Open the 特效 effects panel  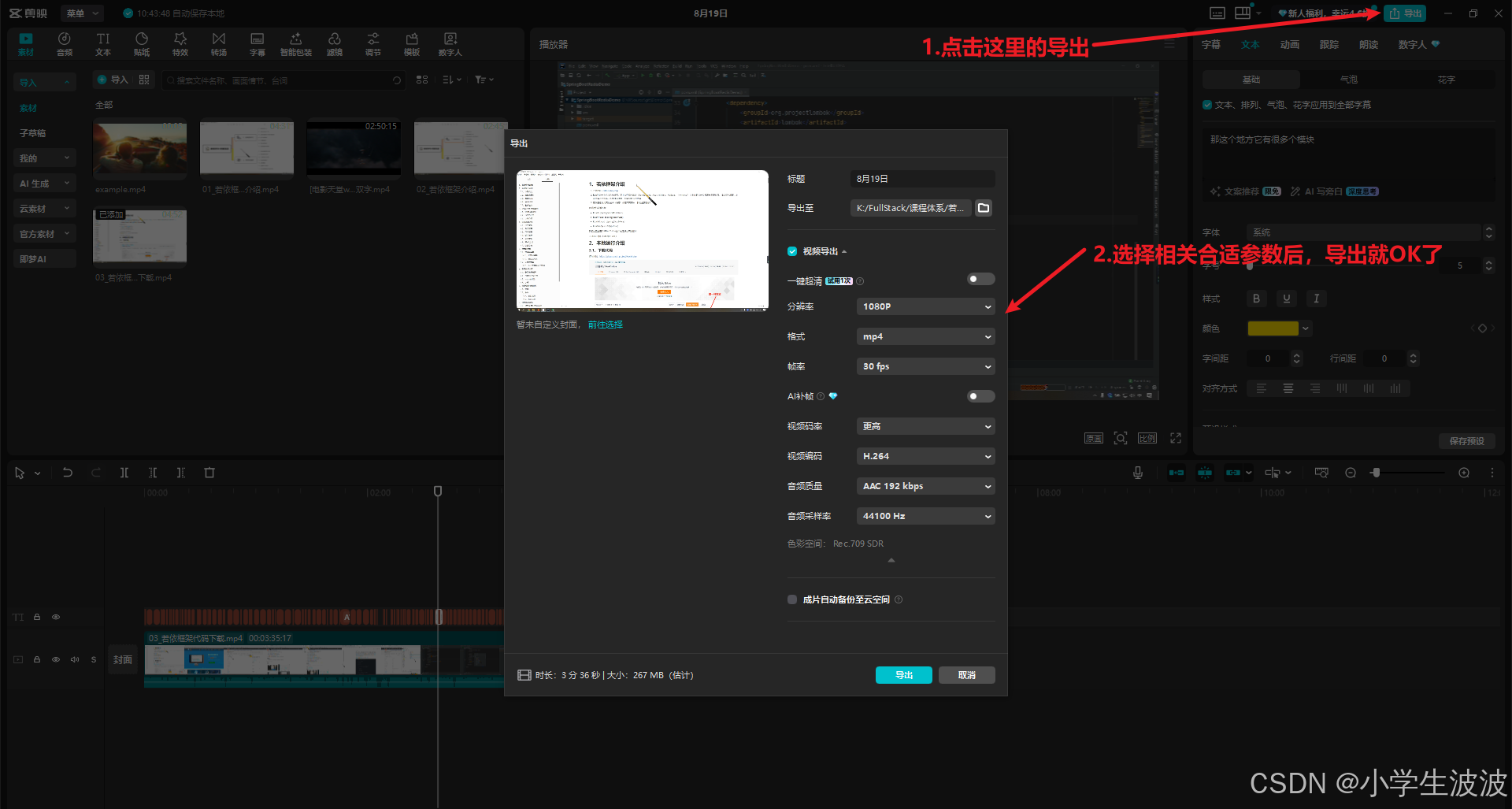(180, 44)
